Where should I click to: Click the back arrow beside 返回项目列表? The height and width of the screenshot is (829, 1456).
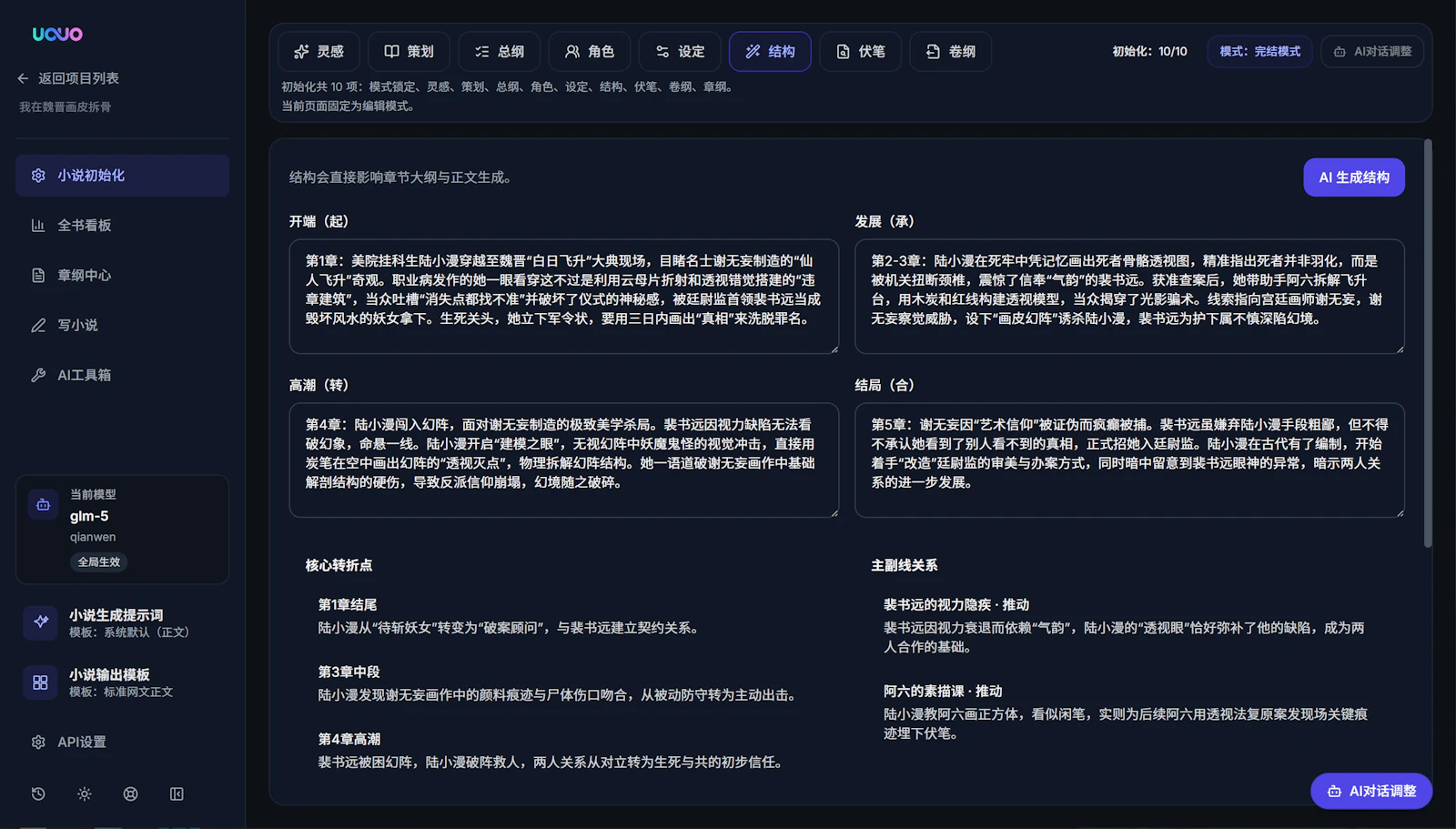pos(23,78)
